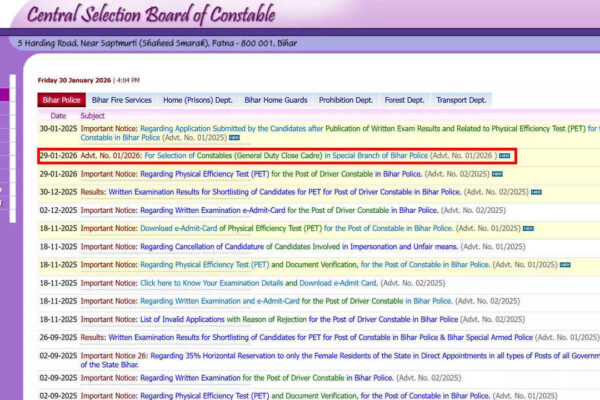This screenshot has width=600, height=400.
Task: Click the NEW badge on 30-01-2025 notice row
Action: click(234, 137)
